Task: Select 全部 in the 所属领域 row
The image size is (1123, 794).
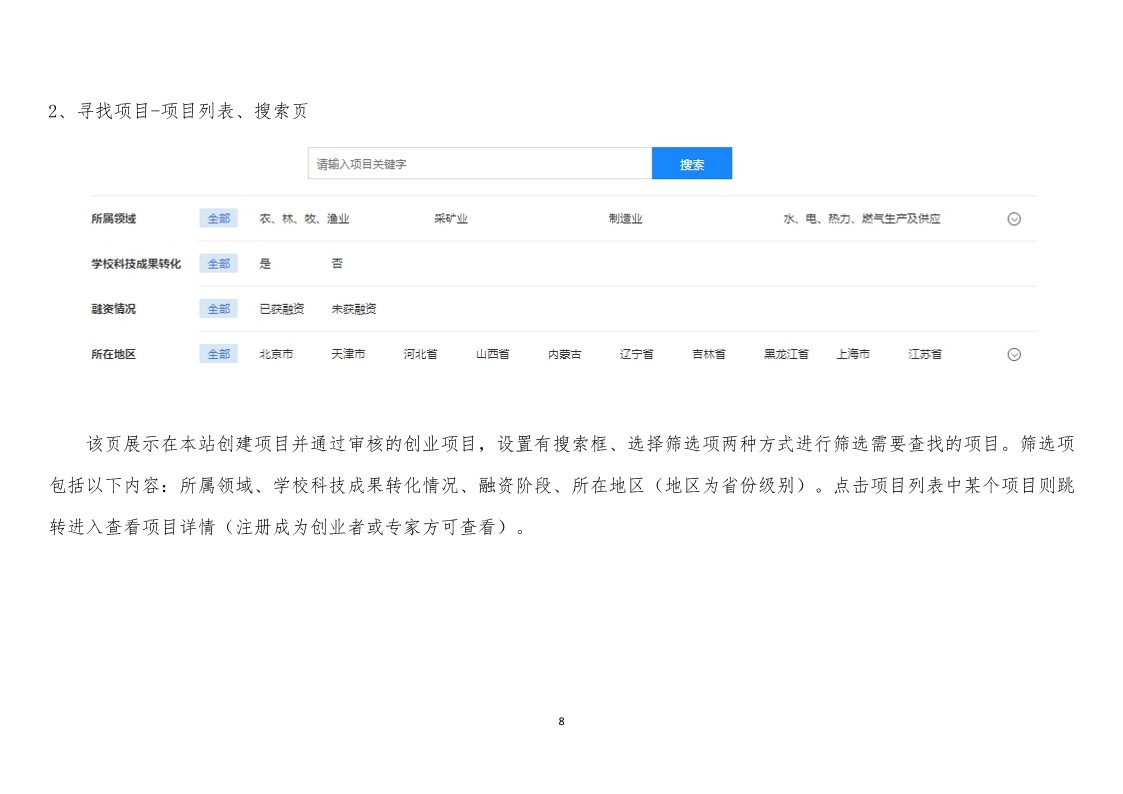Action: [x=218, y=218]
